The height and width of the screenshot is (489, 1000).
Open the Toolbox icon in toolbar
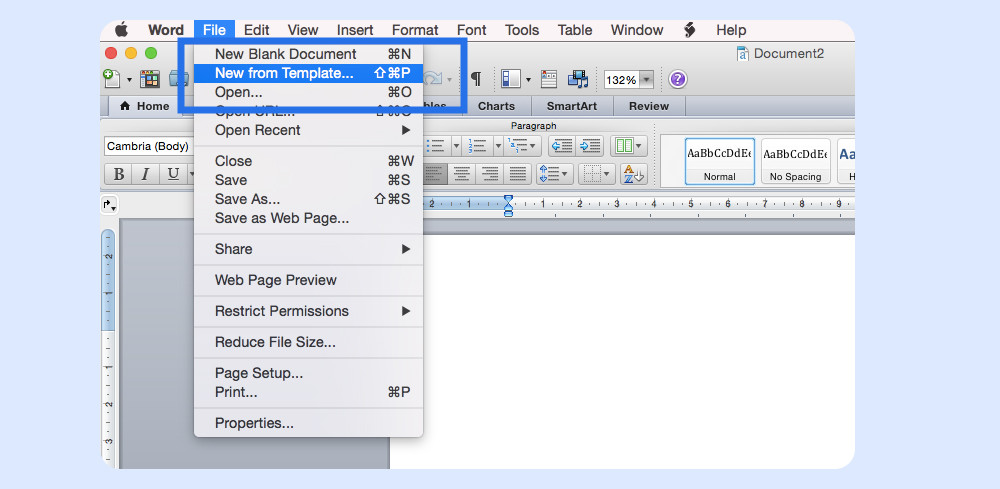point(549,79)
